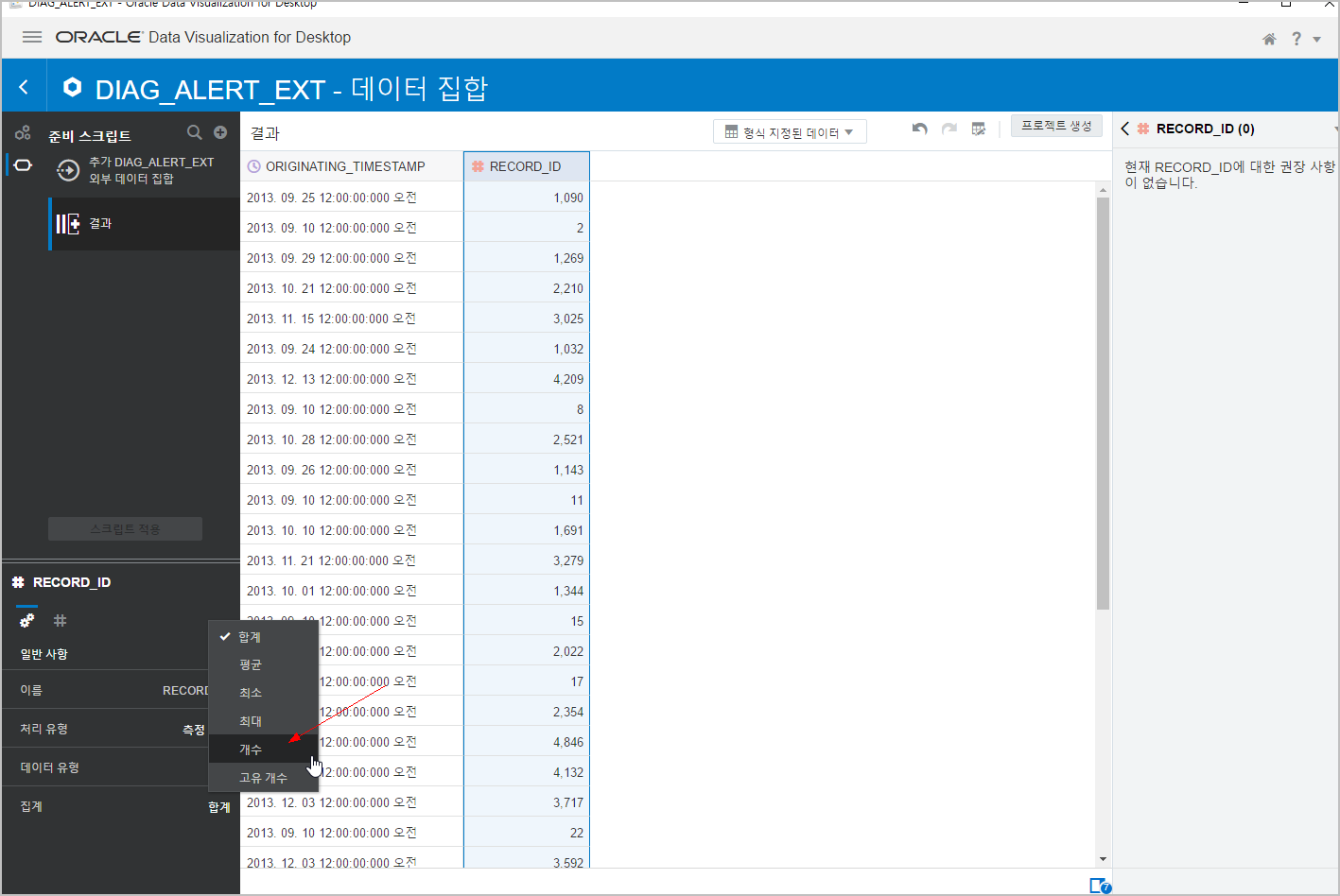Click the RECORD_ID (0) panel title

point(1205,129)
